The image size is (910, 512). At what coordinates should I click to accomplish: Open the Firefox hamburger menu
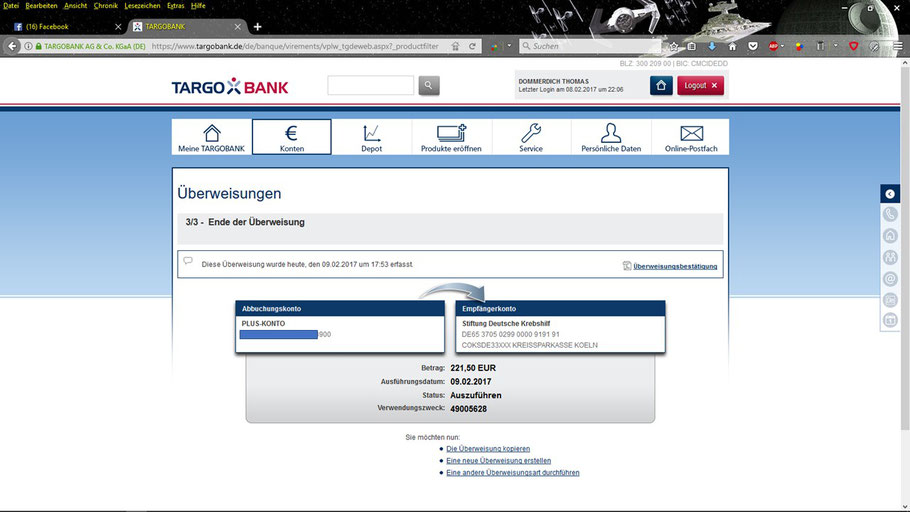[897, 46]
